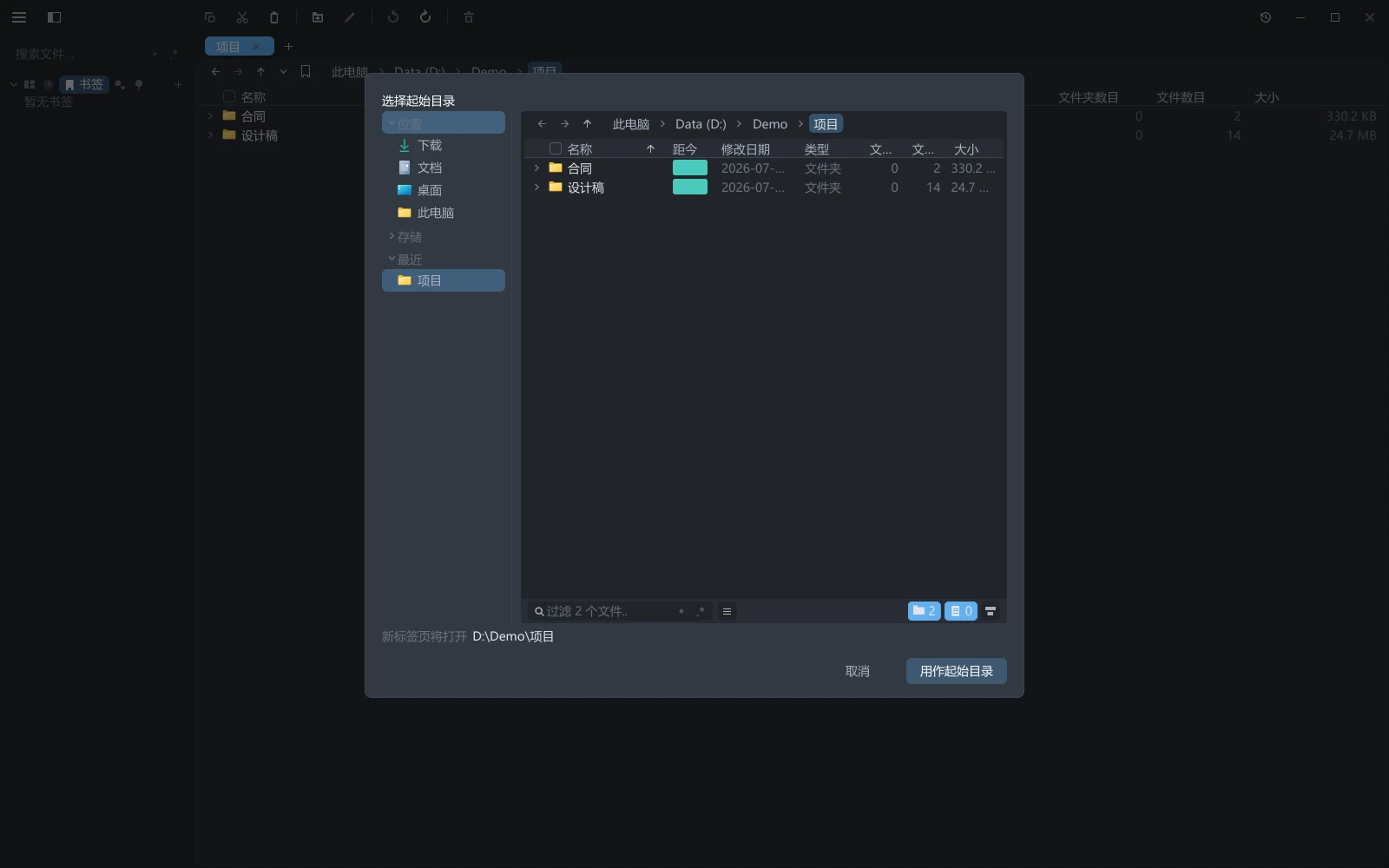Toggle regex filter option in dialog
Screen dimensions: 1389x868
(x=701, y=611)
